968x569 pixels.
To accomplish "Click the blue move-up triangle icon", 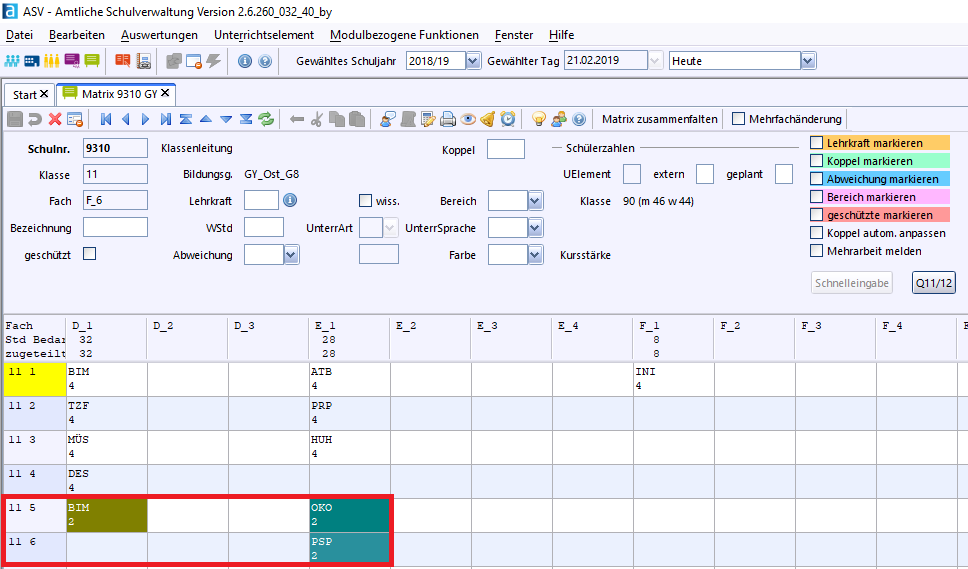I will (206, 119).
